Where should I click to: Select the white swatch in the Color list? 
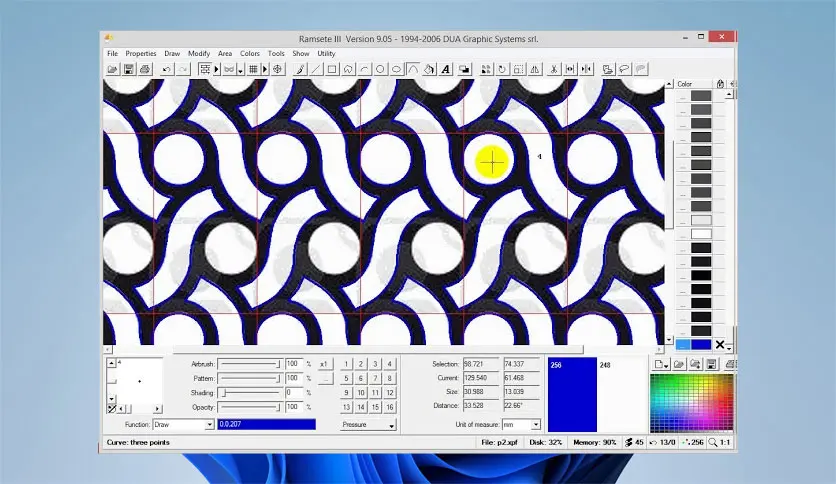pos(701,234)
